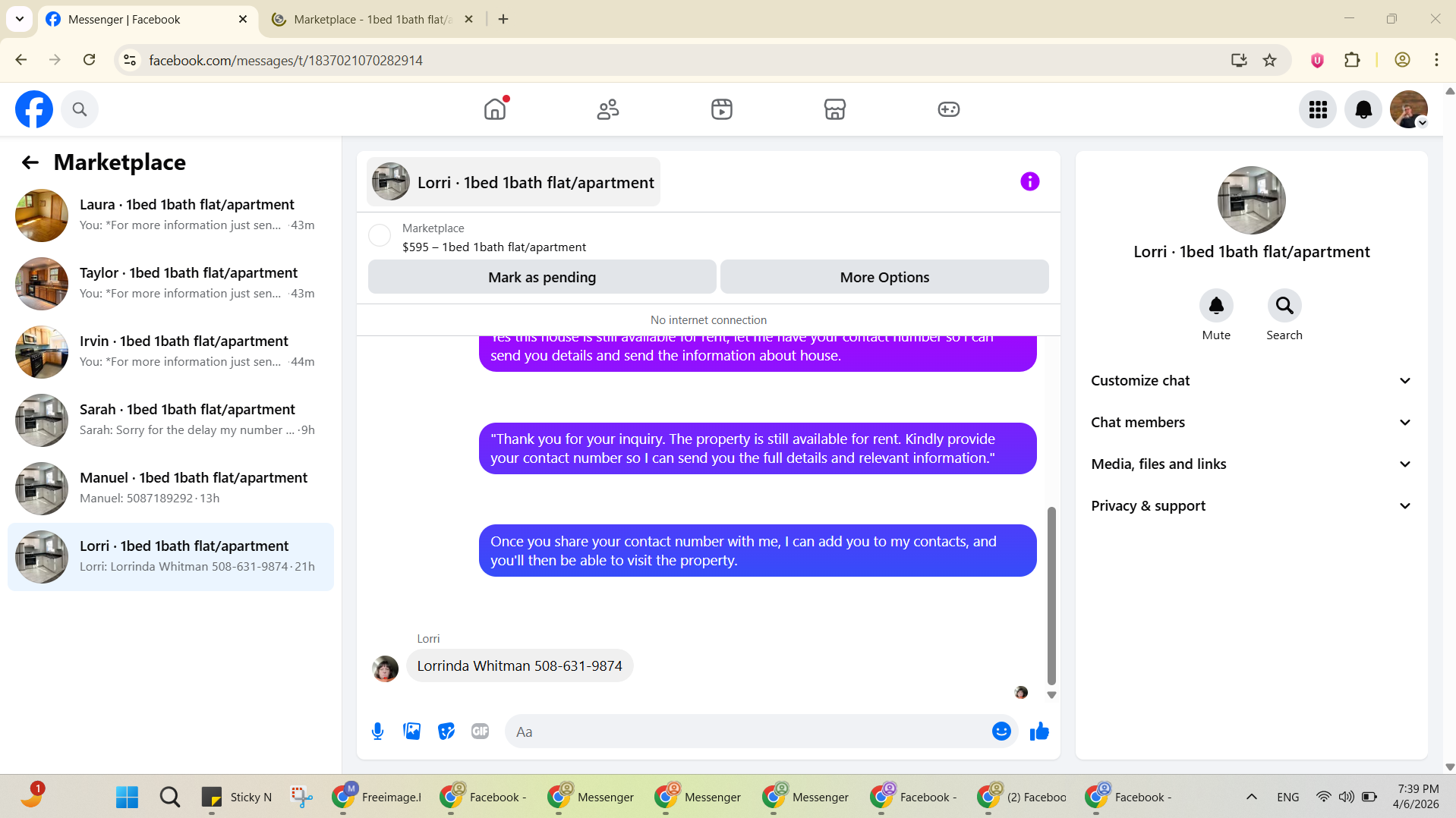This screenshot has height=818, width=1456.
Task: Open Windows taskbar search
Action: 170,797
